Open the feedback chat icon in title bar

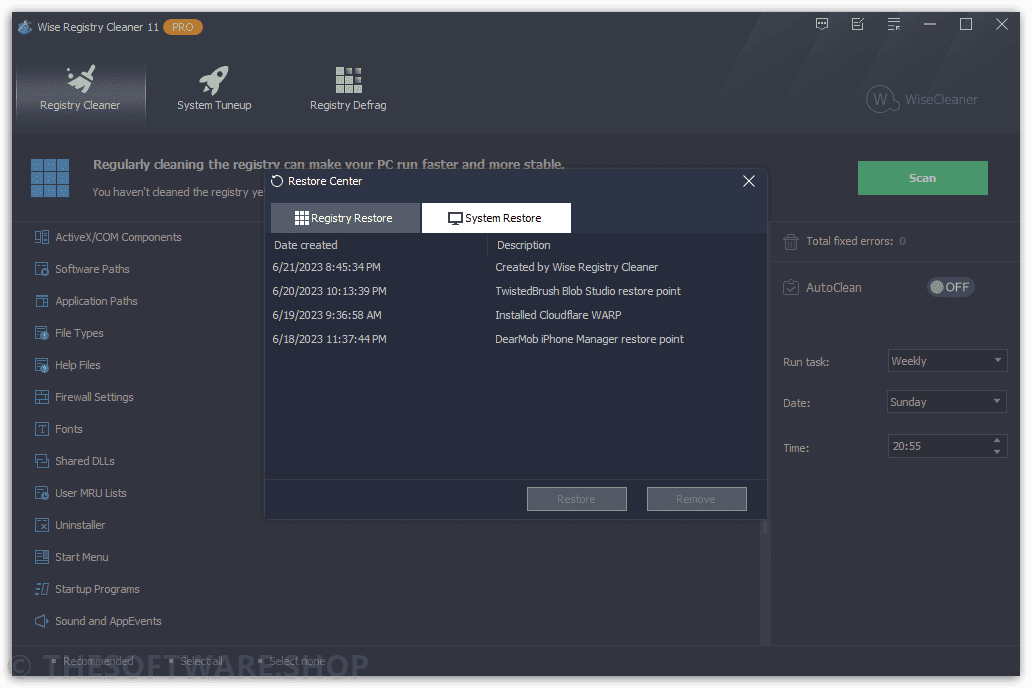point(822,24)
